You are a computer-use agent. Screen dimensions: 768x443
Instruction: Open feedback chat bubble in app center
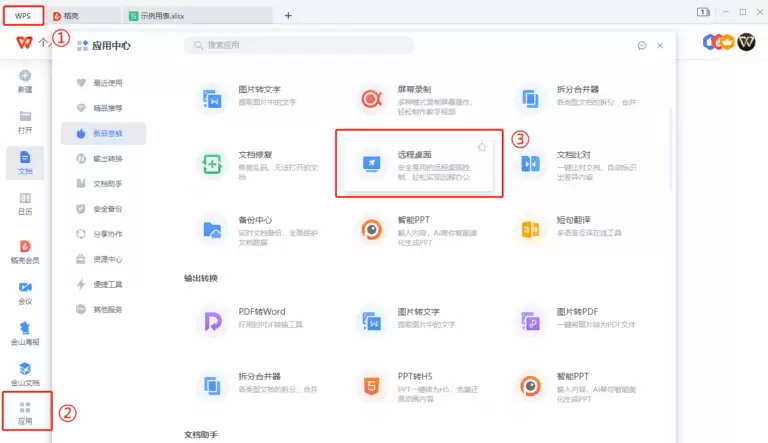[642, 46]
